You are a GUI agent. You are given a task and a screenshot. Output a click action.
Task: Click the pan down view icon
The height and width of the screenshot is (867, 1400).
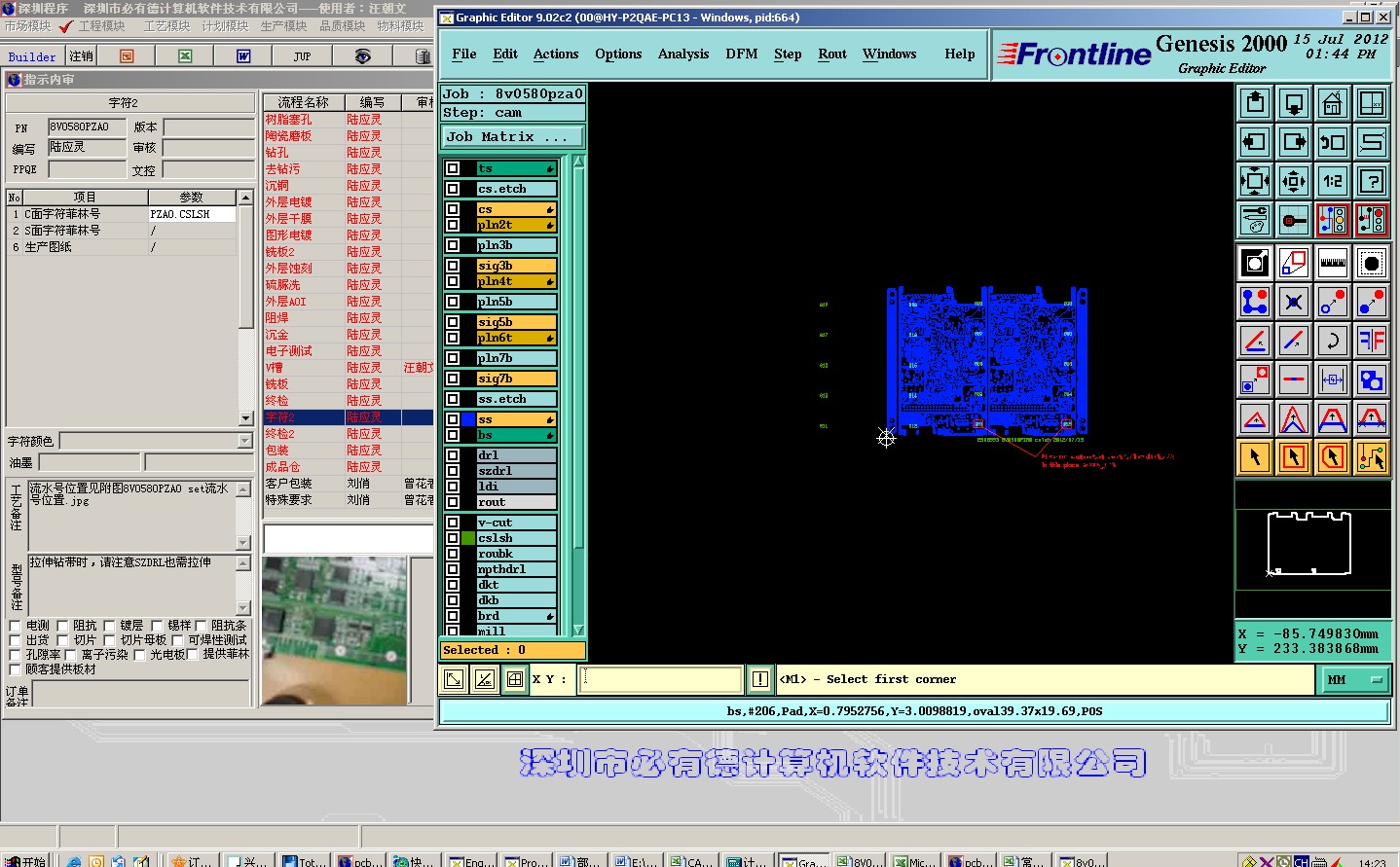(x=1294, y=102)
